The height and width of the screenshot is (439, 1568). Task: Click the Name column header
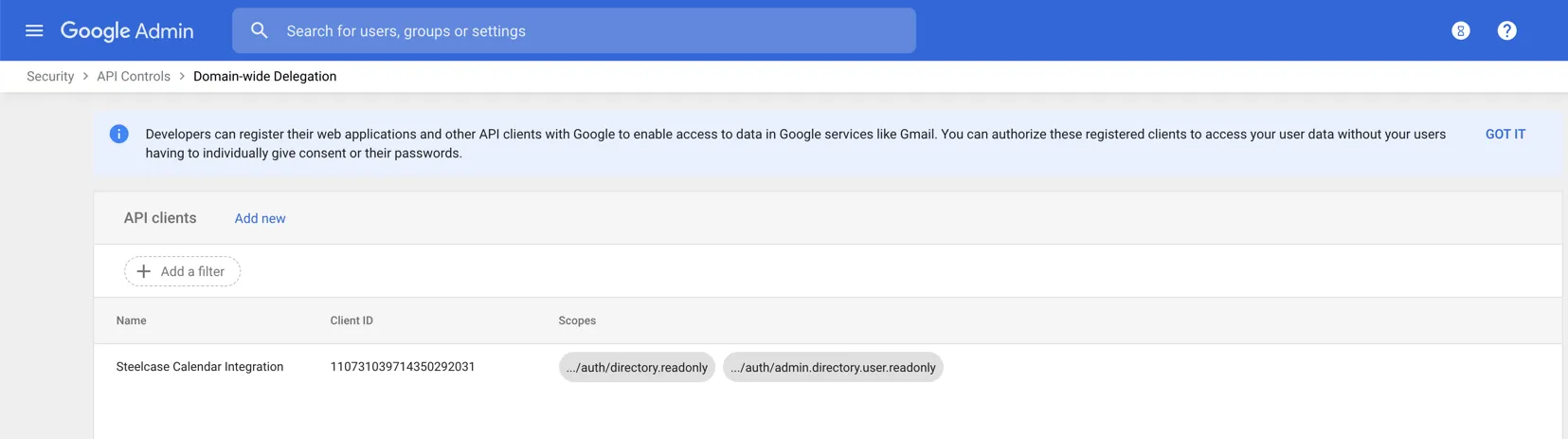point(131,320)
